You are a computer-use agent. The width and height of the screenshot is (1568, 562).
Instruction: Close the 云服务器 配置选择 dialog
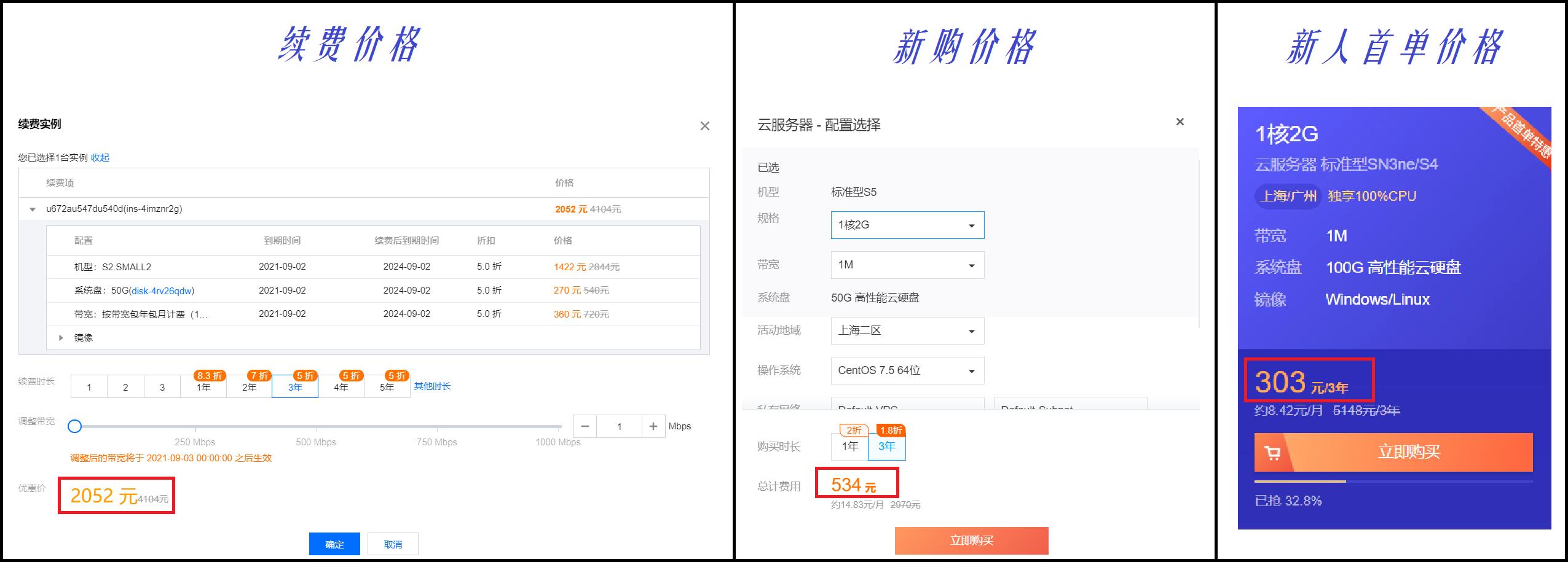(1180, 122)
